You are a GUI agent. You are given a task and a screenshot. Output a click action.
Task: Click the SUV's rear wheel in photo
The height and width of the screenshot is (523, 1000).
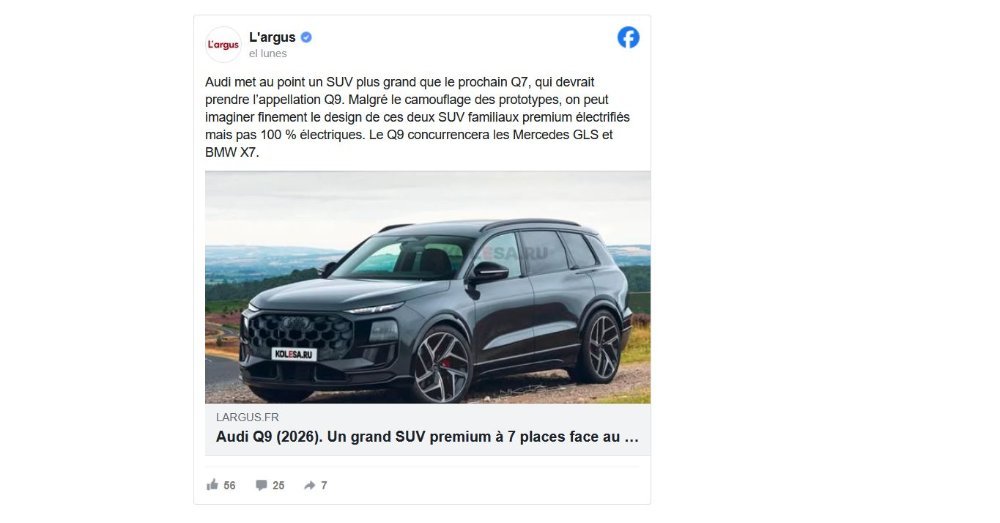pyautogui.click(x=599, y=347)
